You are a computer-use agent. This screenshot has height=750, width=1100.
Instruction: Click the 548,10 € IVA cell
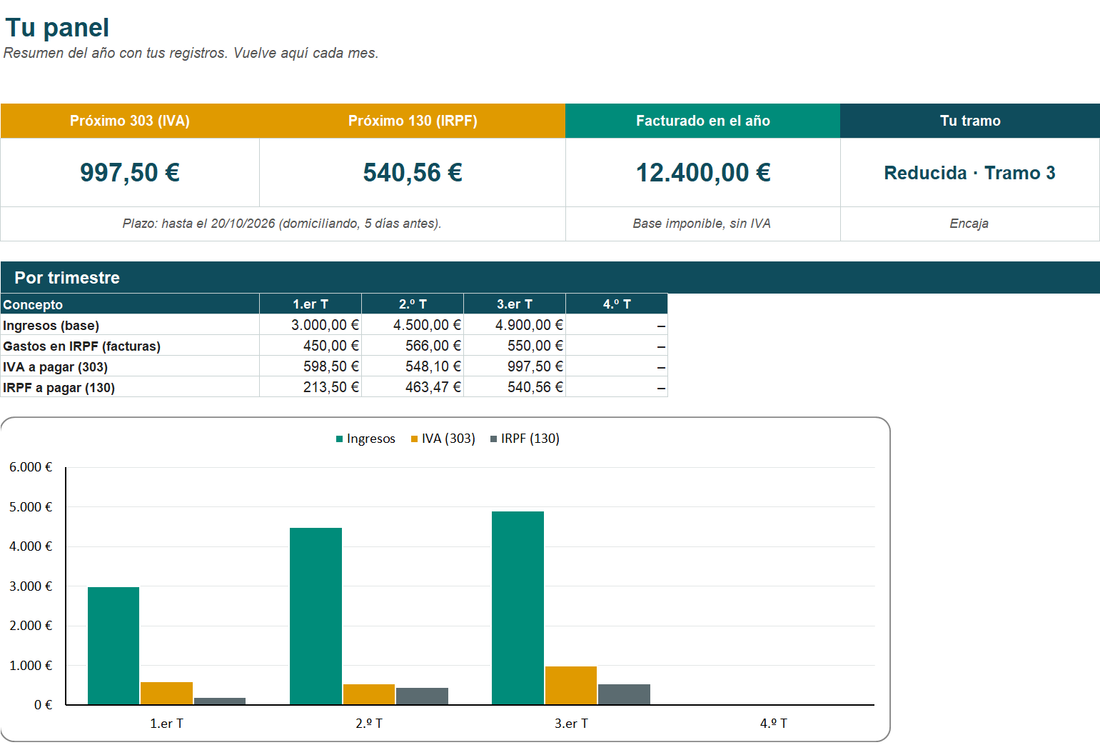tap(412, 366)
